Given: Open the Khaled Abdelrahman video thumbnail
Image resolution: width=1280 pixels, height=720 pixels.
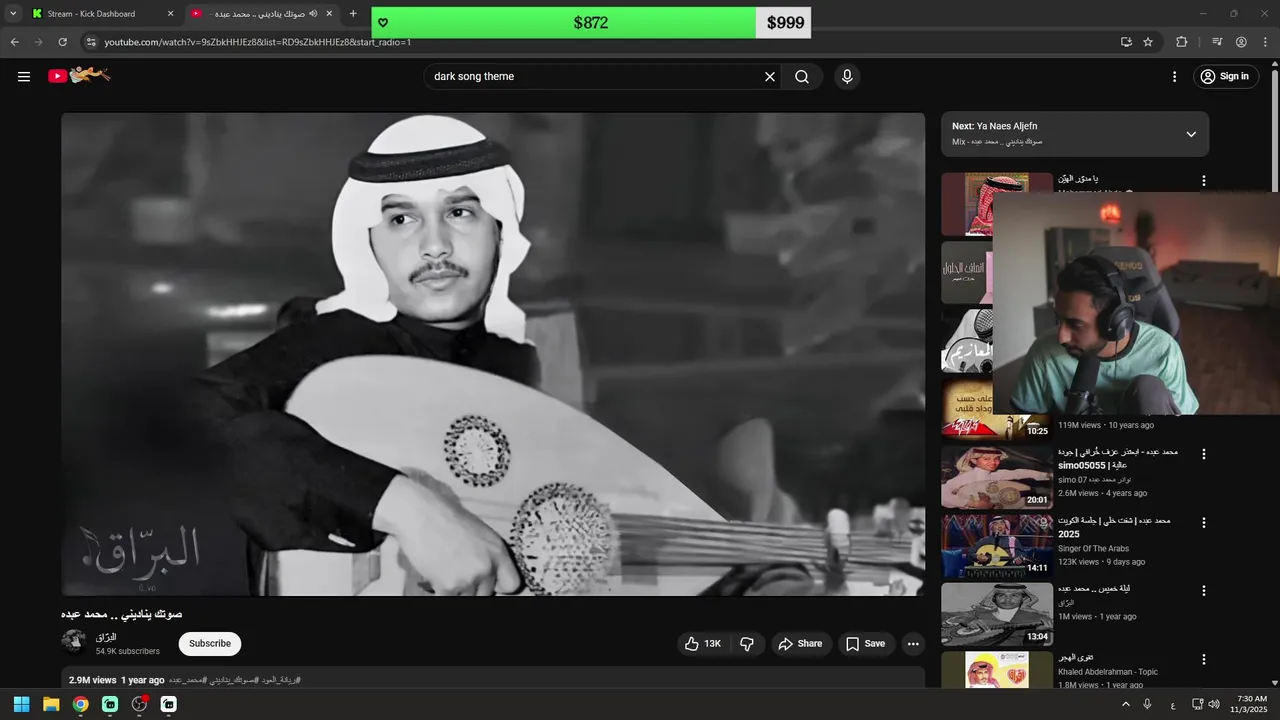Looking at the screenshot, I should [x=996, y=669].
